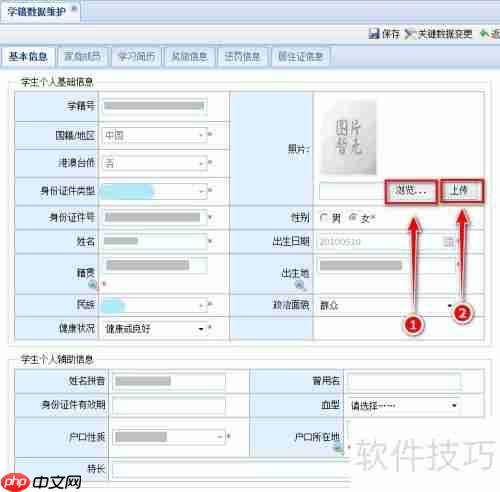Click the 性别 label
The image size is (500, 492).
[300, 218]
